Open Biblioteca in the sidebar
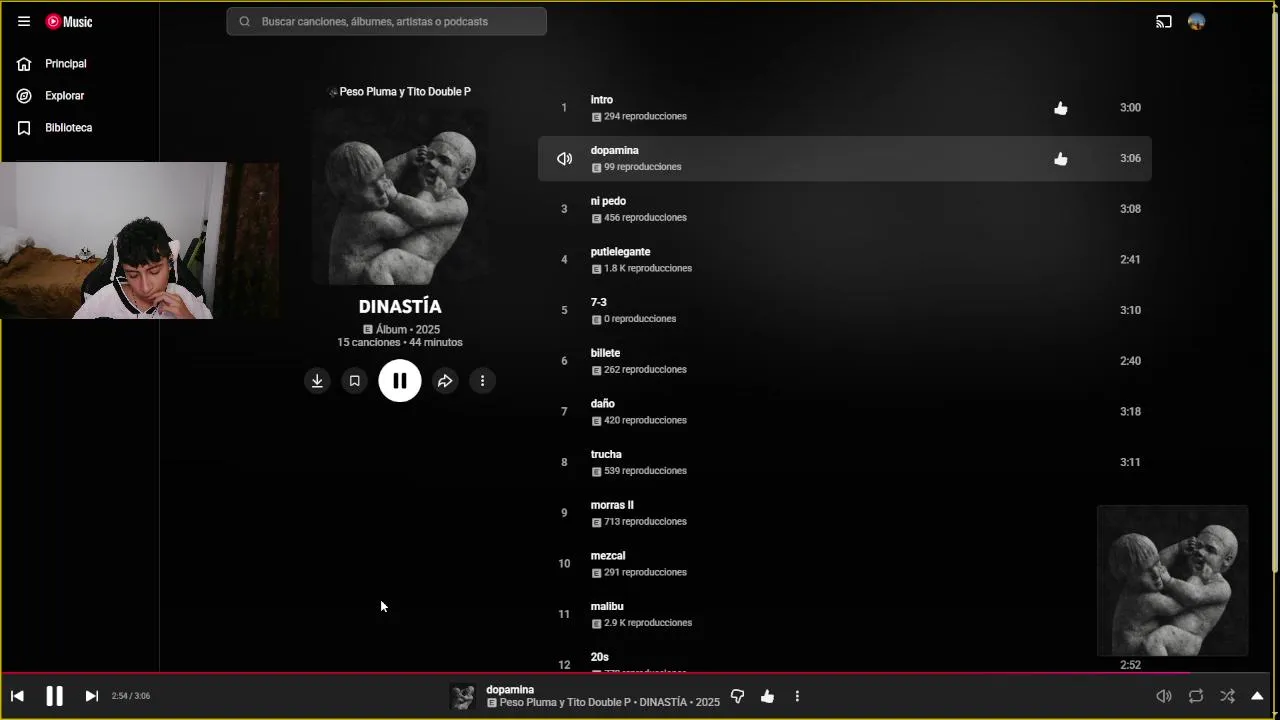 [68, 128]
